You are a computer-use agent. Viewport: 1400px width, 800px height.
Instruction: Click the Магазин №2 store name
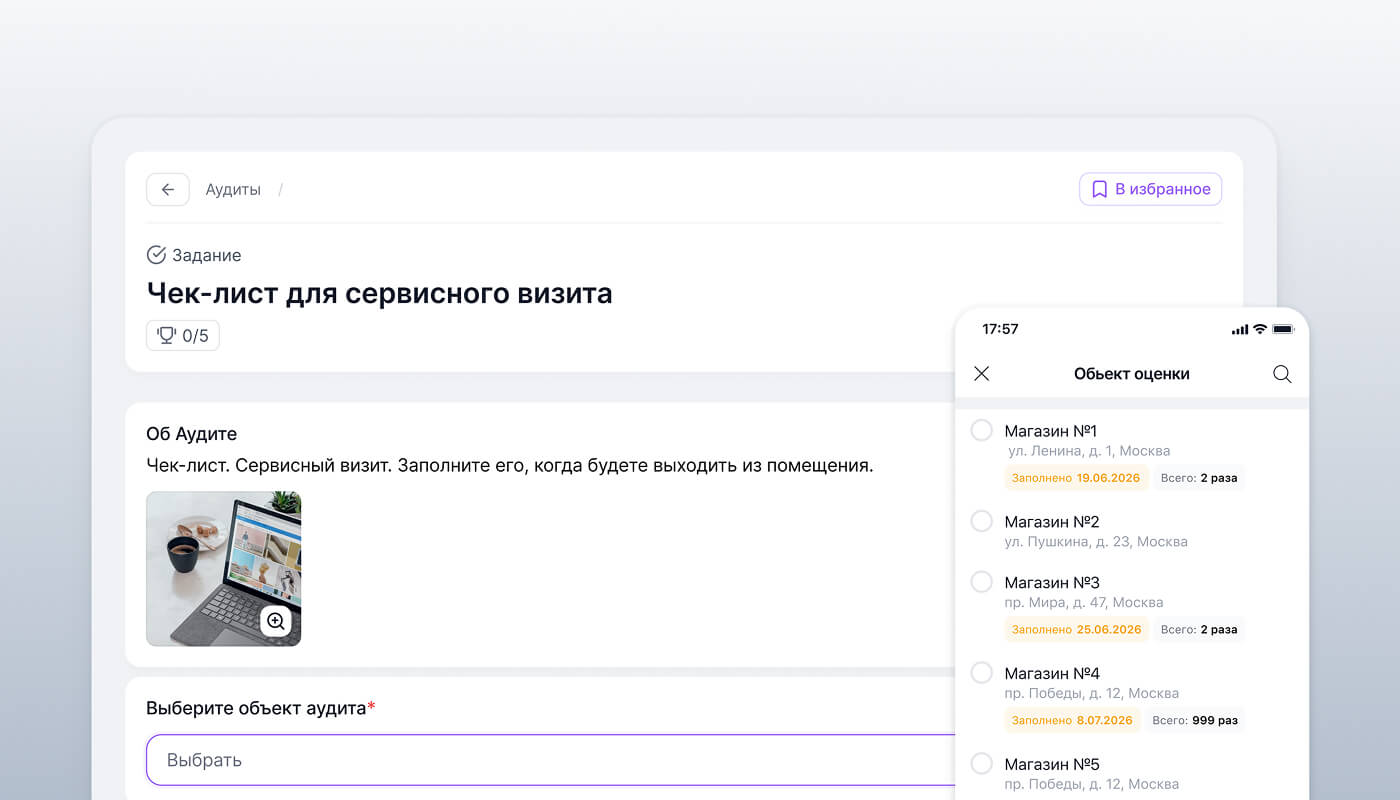[1052, 522]
